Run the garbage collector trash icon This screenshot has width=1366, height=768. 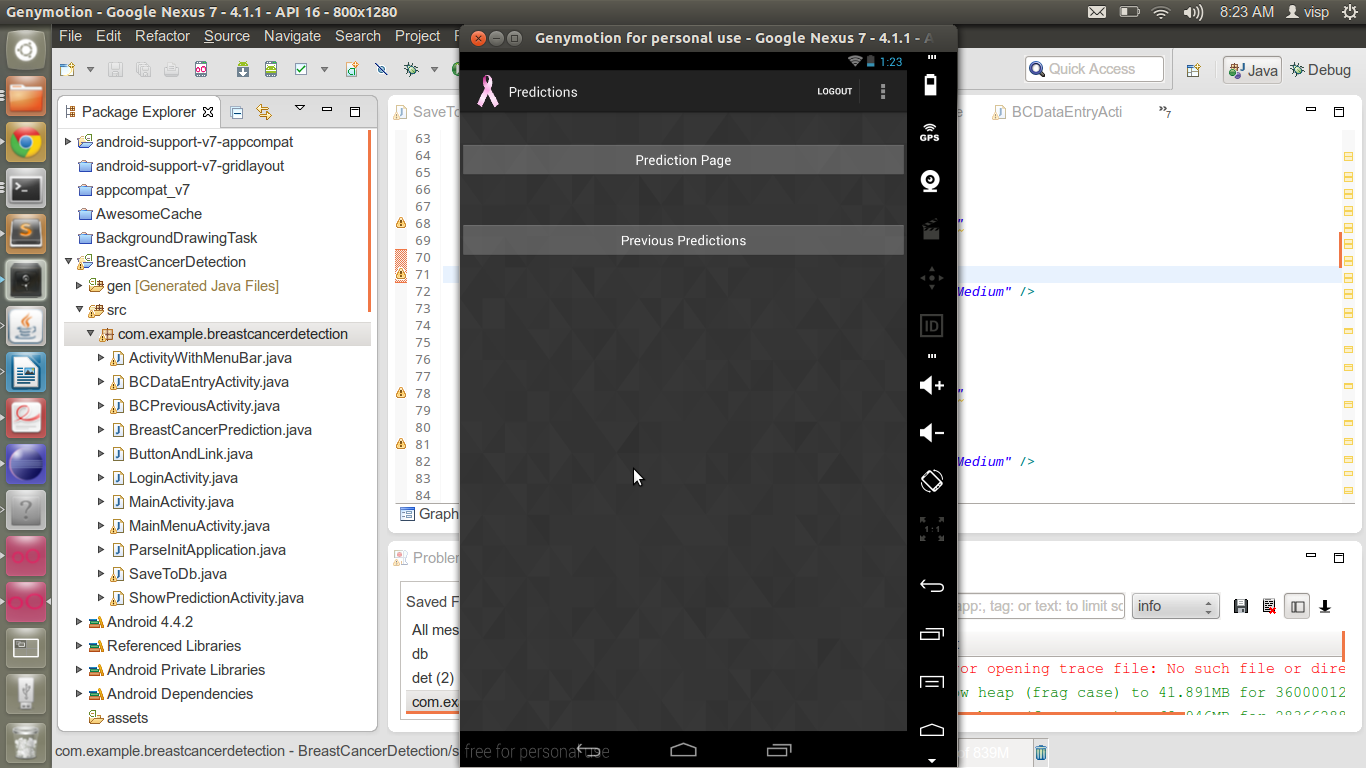[x=1041, y=753]
